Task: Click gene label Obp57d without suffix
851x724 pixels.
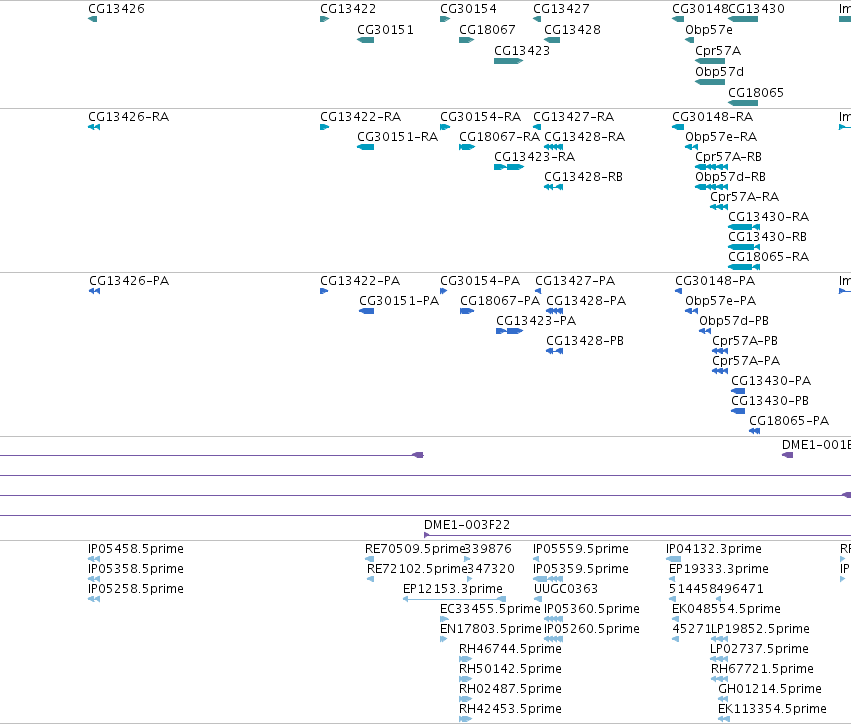Action: [720, 72]
